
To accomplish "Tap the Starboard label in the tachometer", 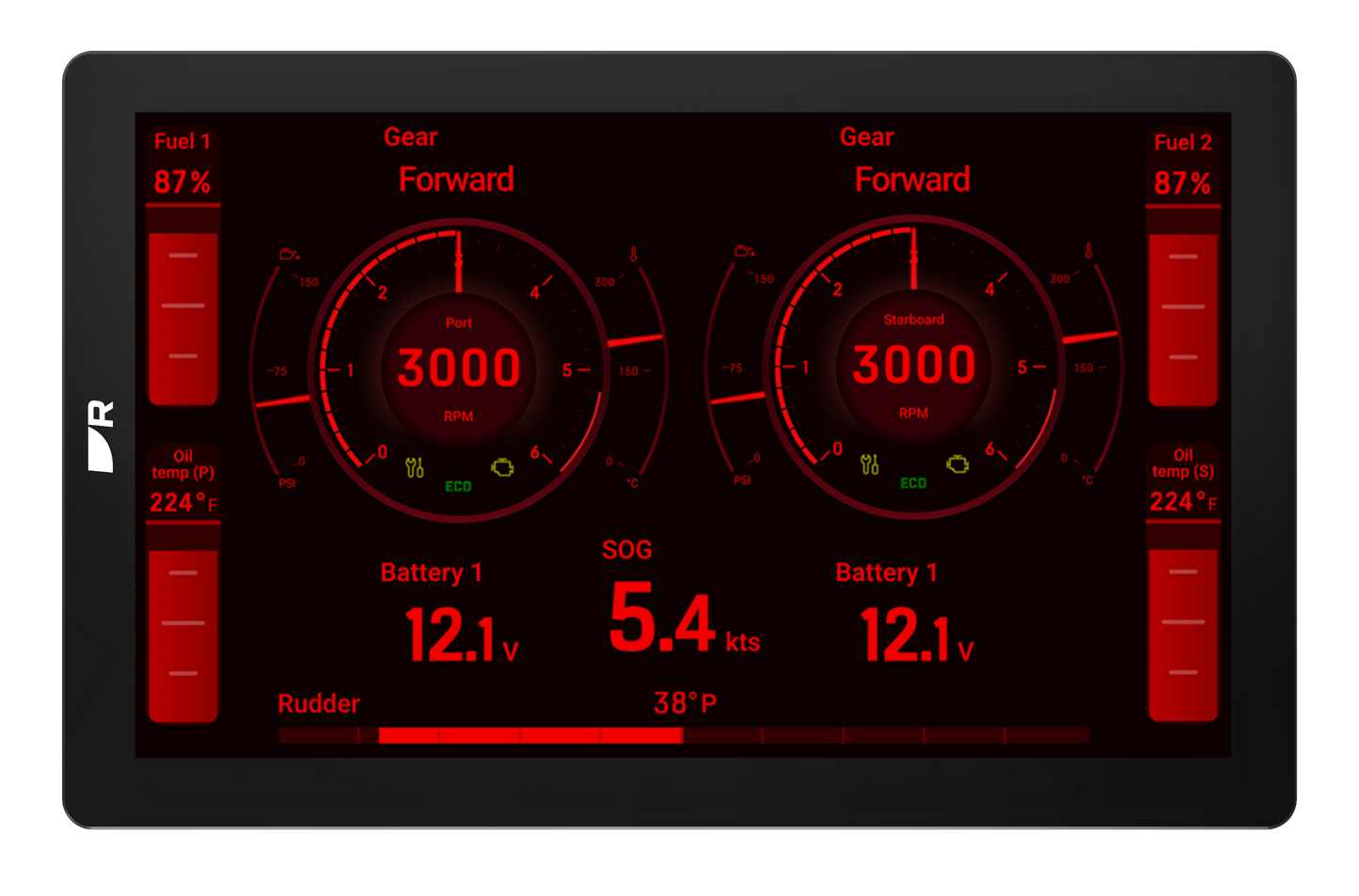I will (914, 320).
